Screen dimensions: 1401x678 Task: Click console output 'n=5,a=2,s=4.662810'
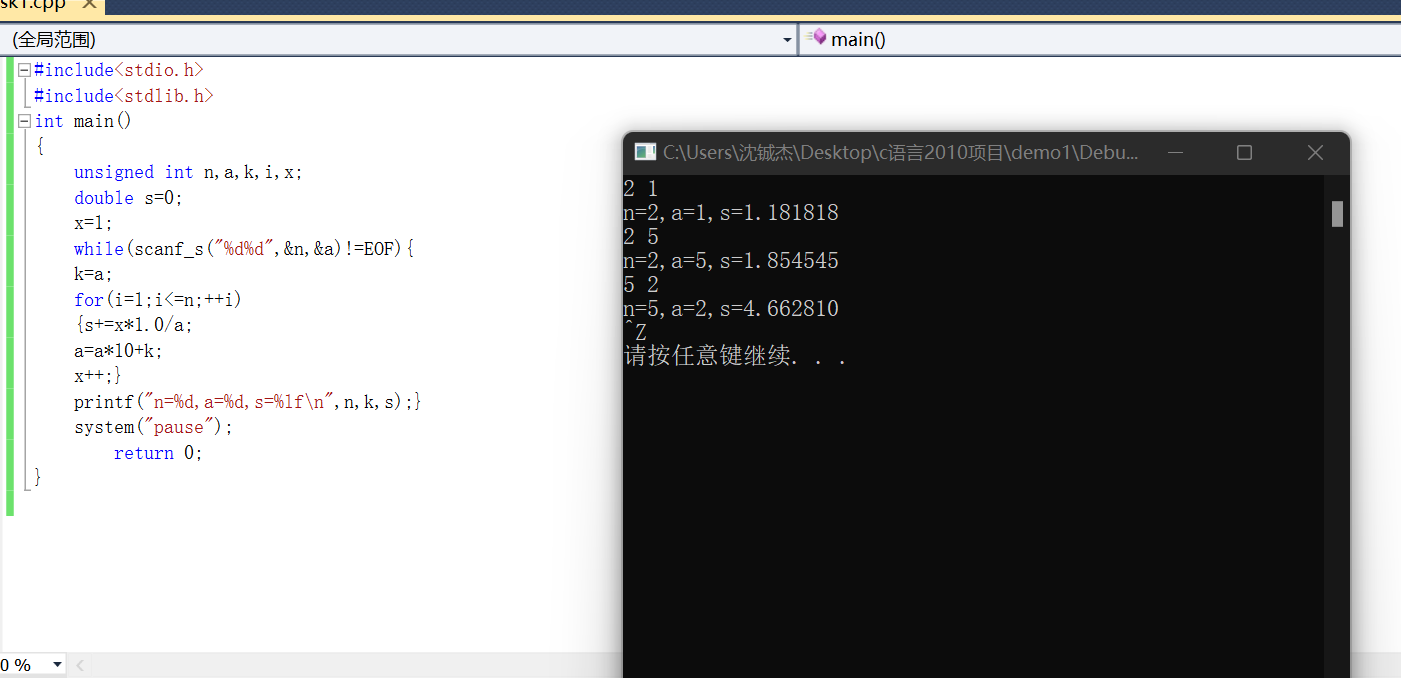pos(731,309)
